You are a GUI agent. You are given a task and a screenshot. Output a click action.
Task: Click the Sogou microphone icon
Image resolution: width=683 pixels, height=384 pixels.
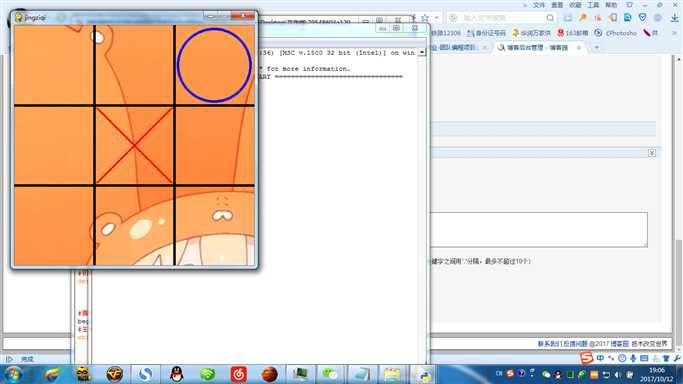[x=633, y=358]
